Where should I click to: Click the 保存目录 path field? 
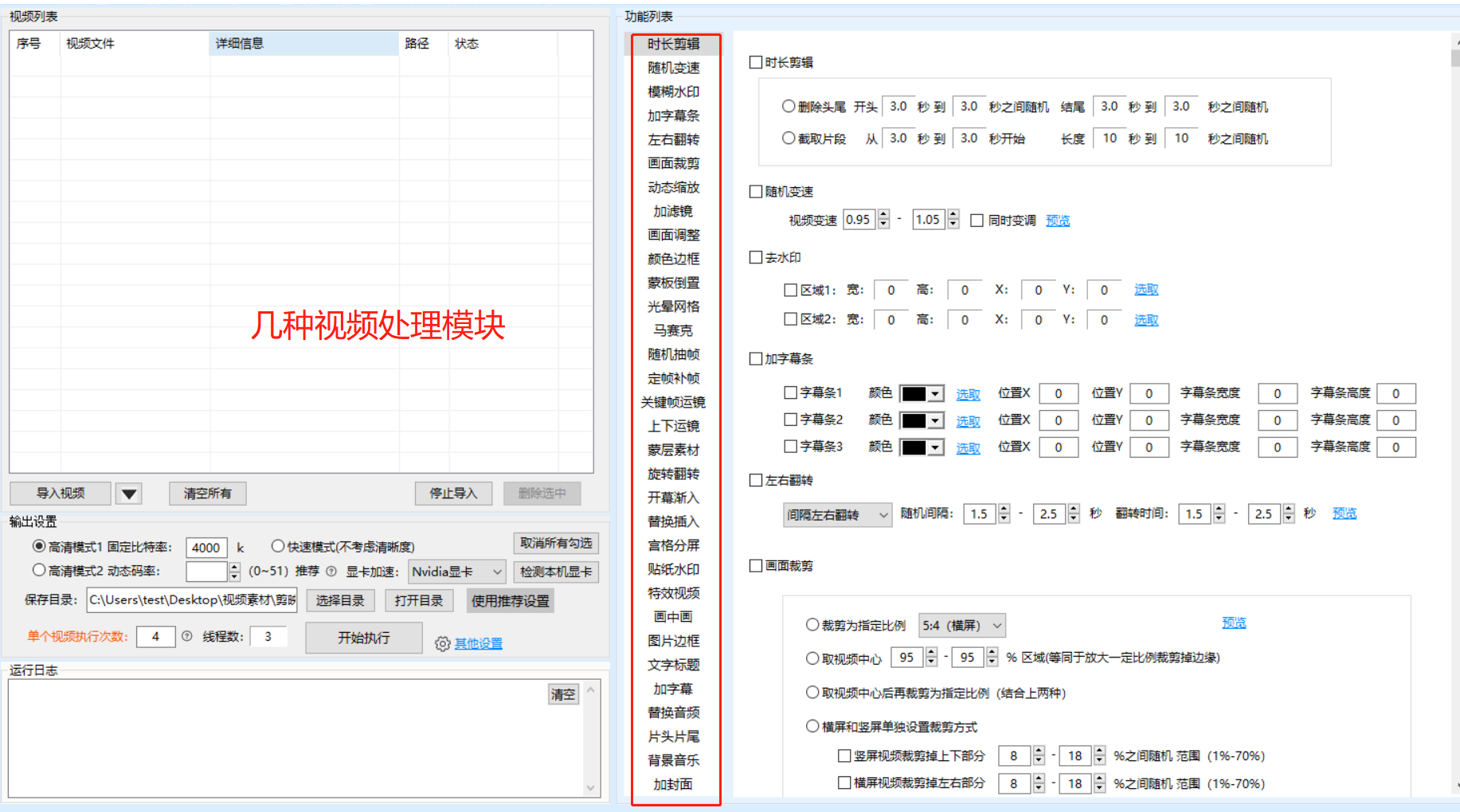(192, 600)
